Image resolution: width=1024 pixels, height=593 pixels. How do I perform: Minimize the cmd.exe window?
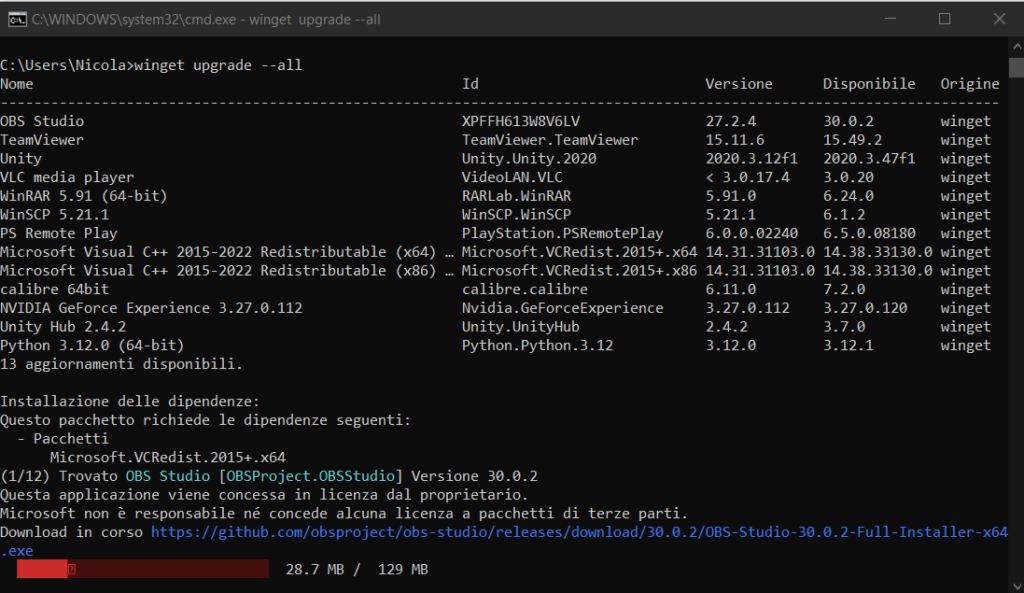pyautogui.click(x=890, y=19)
